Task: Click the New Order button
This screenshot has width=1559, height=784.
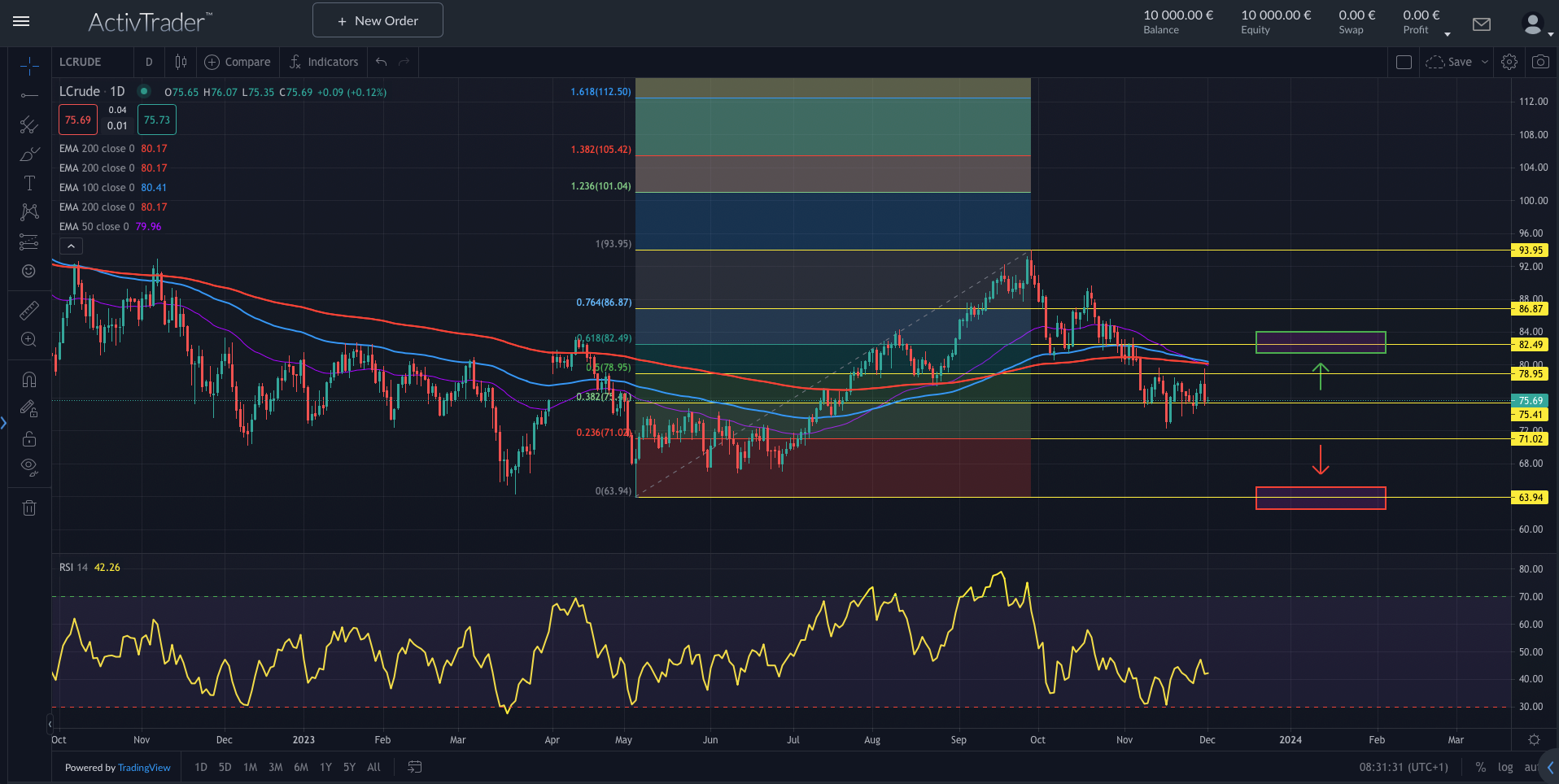Action: click(377, 20)
